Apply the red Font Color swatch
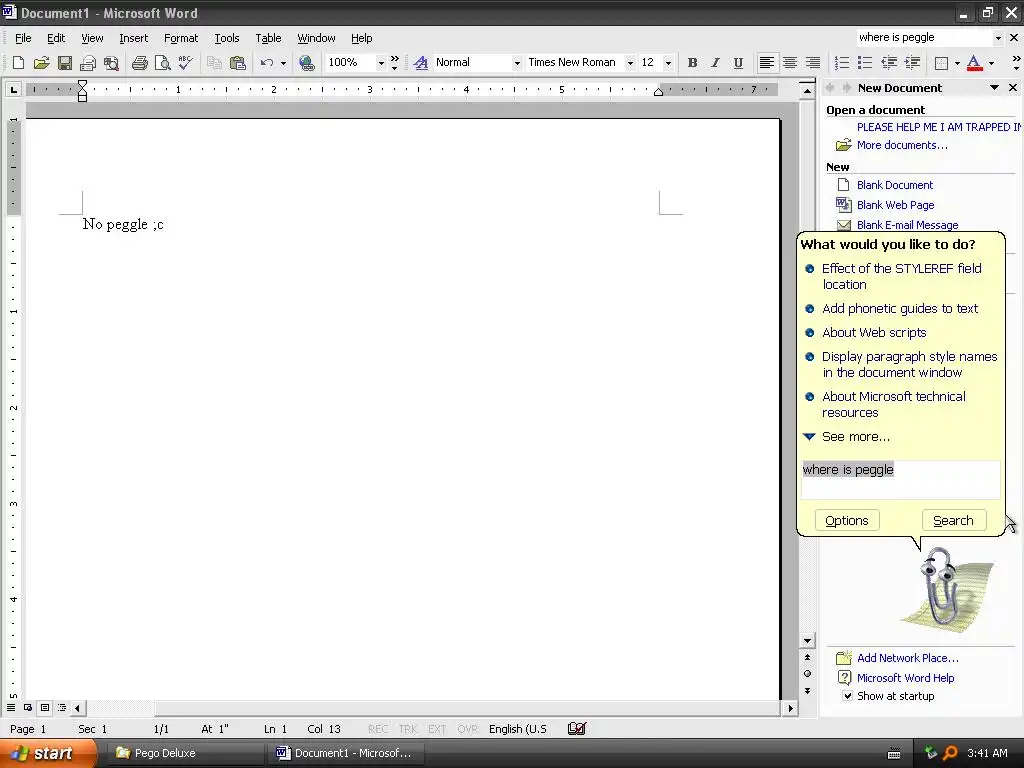The width and height of the screenshot is (1024, 768). (974, 63)
